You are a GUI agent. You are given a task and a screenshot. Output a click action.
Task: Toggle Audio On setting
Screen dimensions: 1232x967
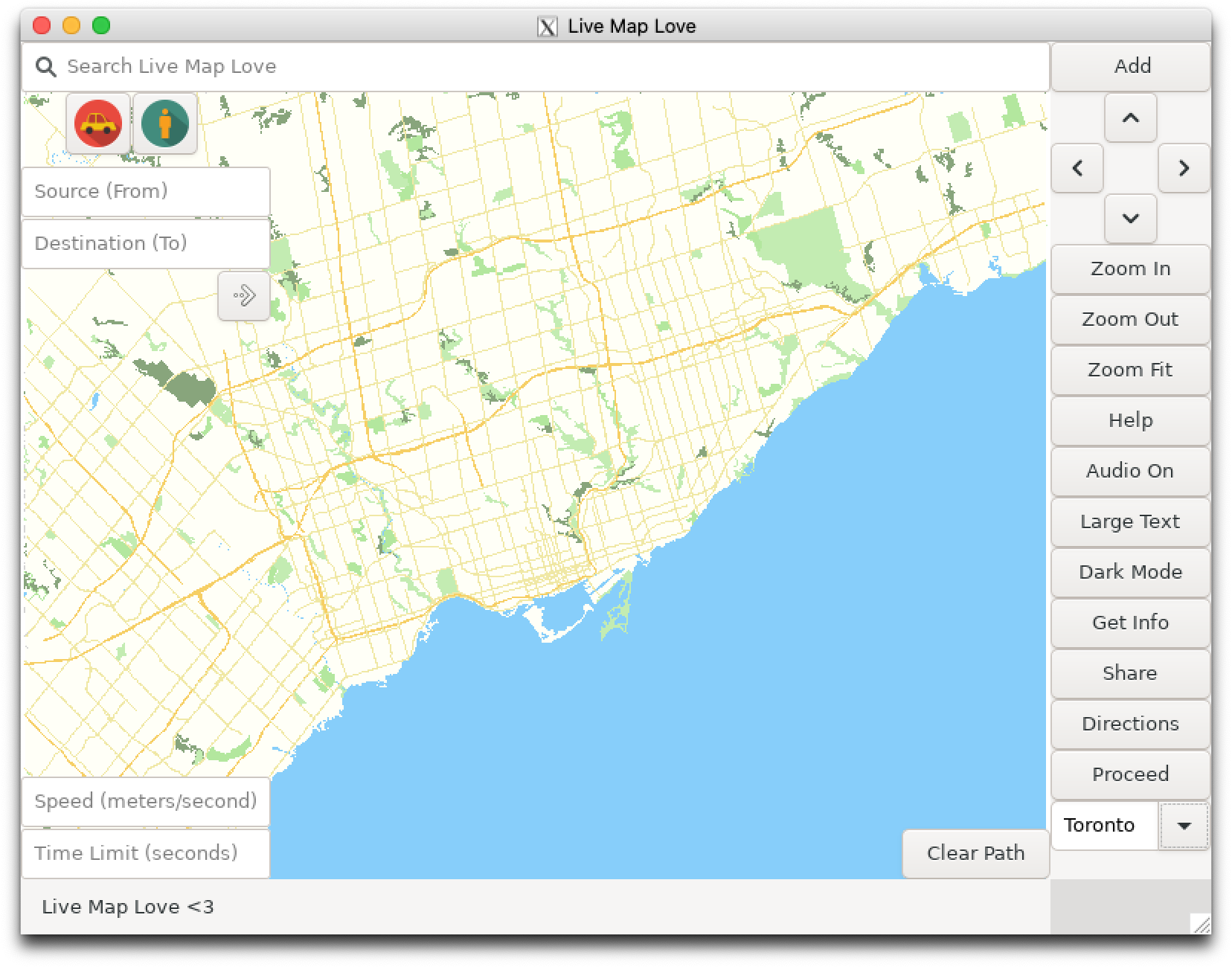click(1129, 471)
